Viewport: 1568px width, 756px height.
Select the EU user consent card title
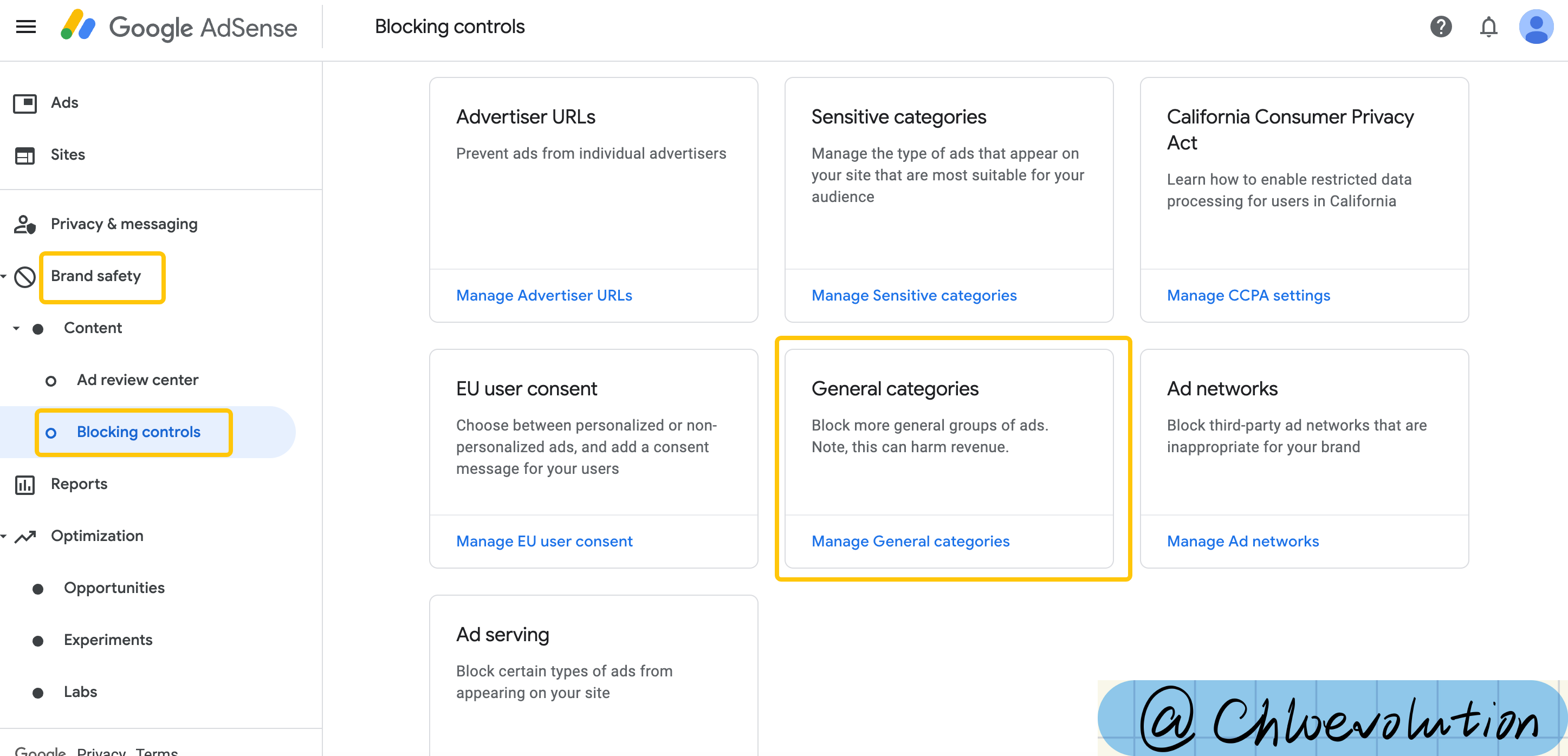tap(527, 389)
